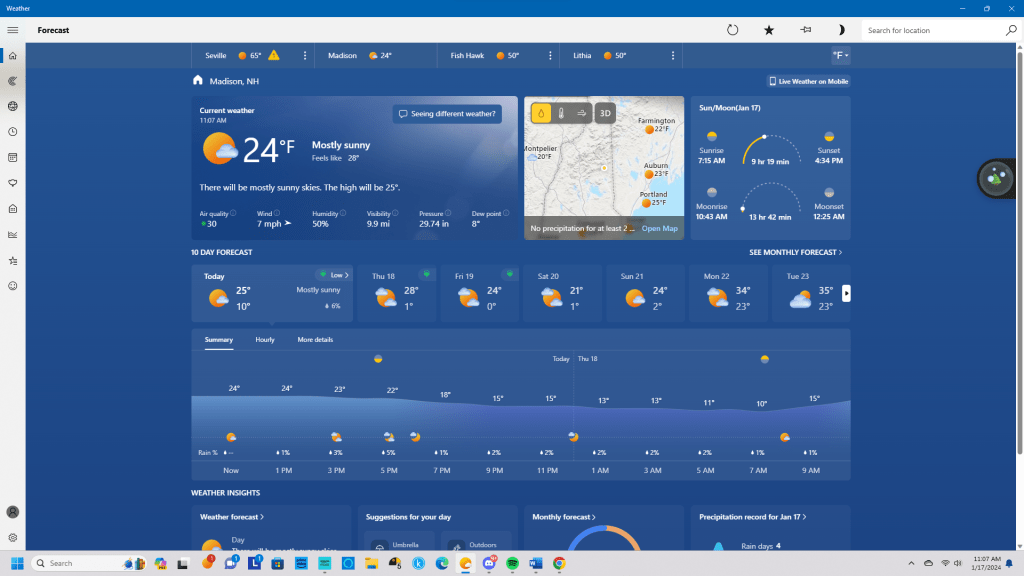The width and height of the screenshot is (1024, 576).
Task: Open Historical Weather clock icon in sidebar
Action: pos(13,132)
